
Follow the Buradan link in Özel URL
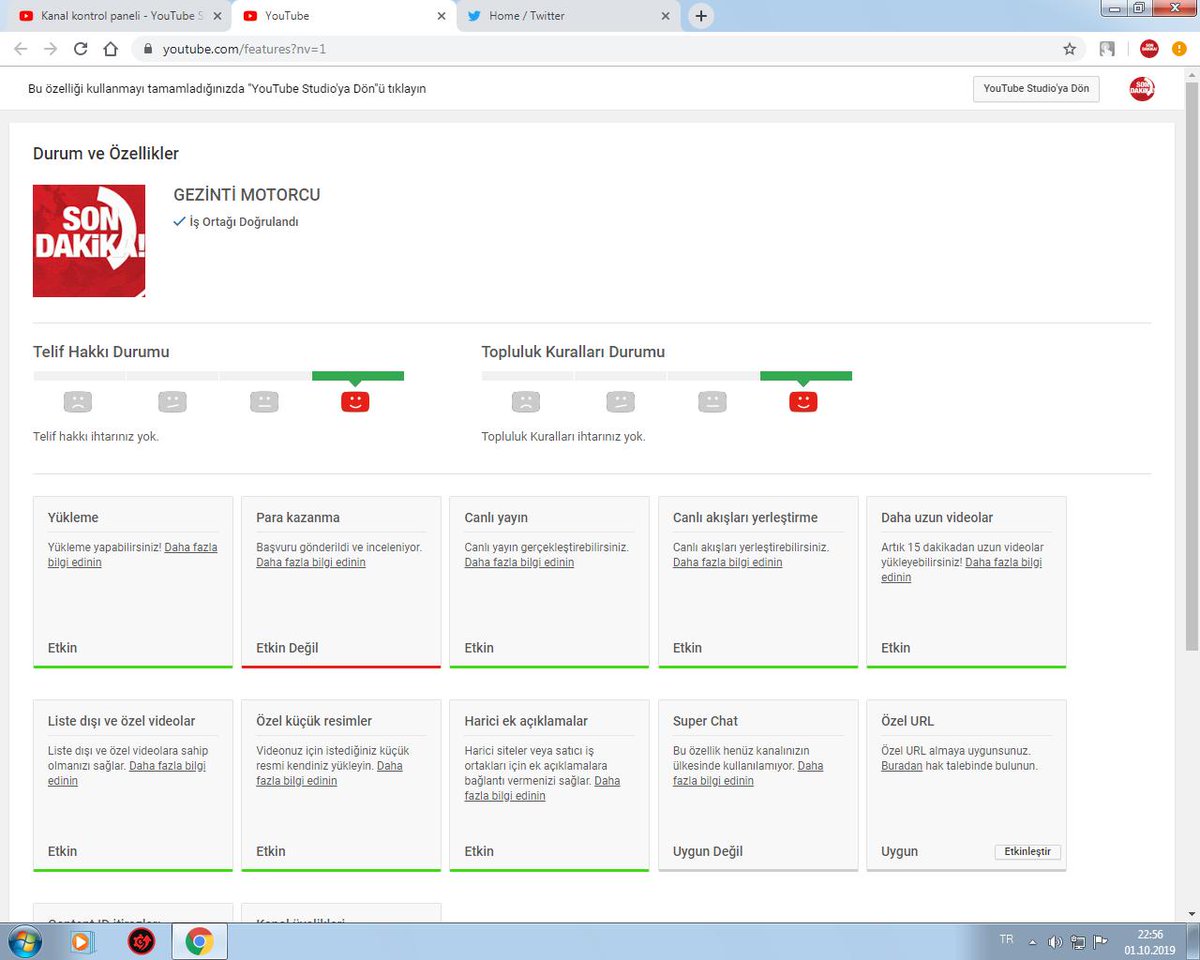pos(901,766)
